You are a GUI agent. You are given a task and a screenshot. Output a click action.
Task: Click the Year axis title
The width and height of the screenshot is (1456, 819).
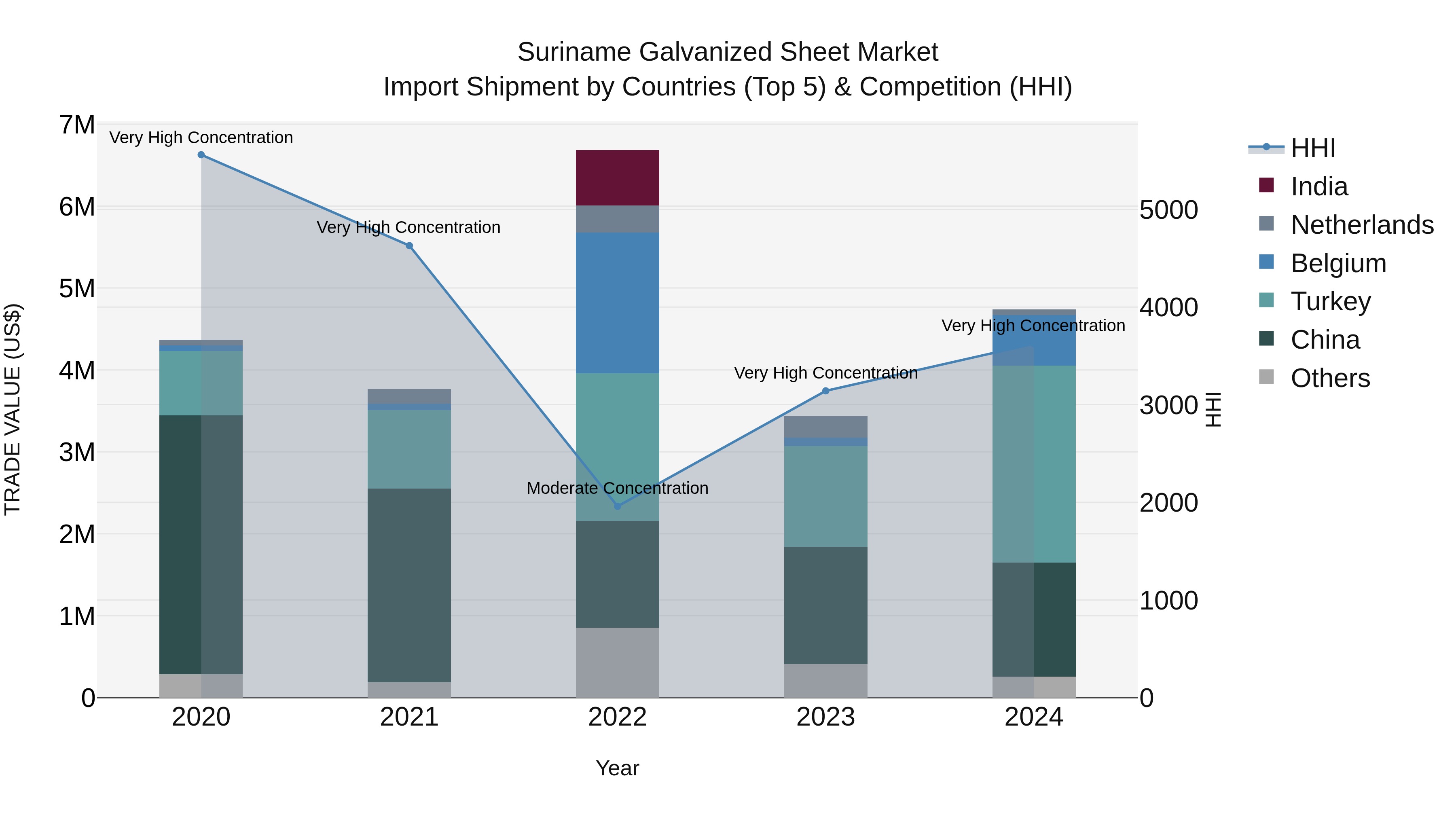[617, 768]
